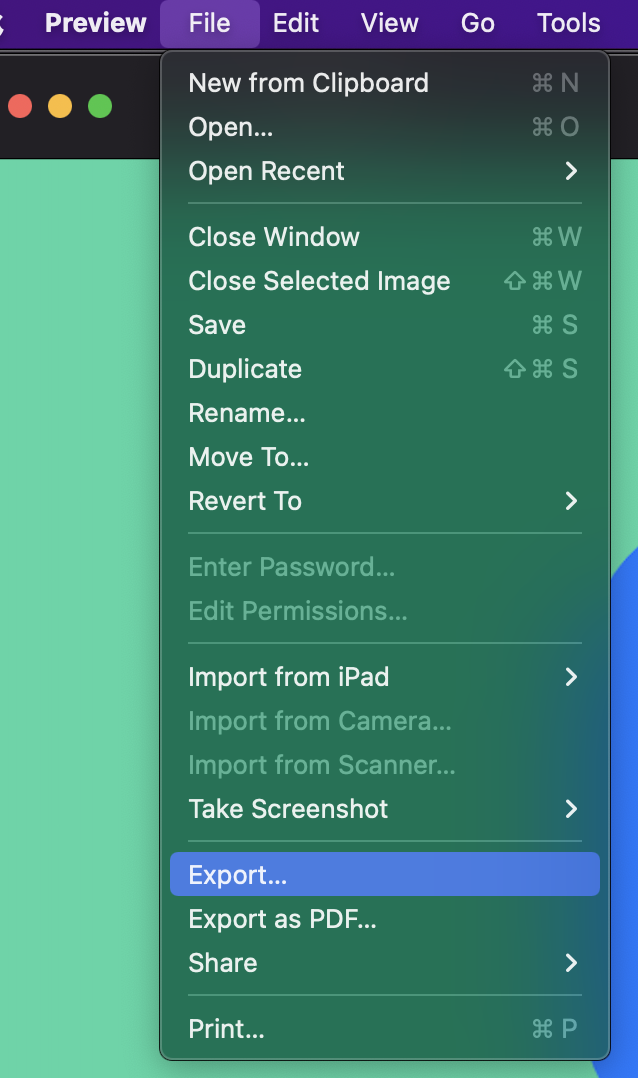Image resolution: width=638 pixels, height=1078 pixels.
Task: Select Rename… menu item
Action: click(x=385, y=413)
